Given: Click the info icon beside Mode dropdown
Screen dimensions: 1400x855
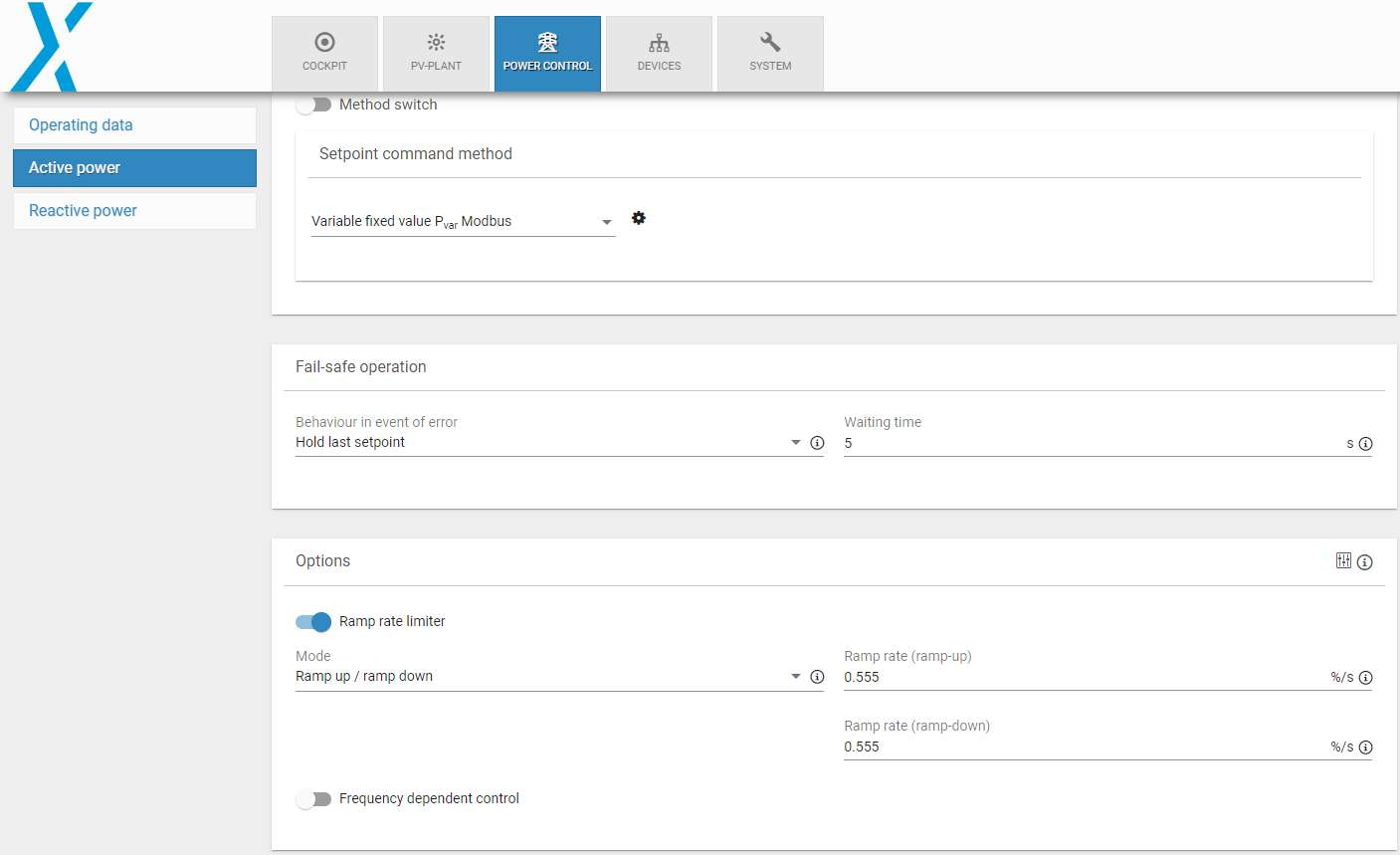Looking at the screenshot, I should 817,677.
